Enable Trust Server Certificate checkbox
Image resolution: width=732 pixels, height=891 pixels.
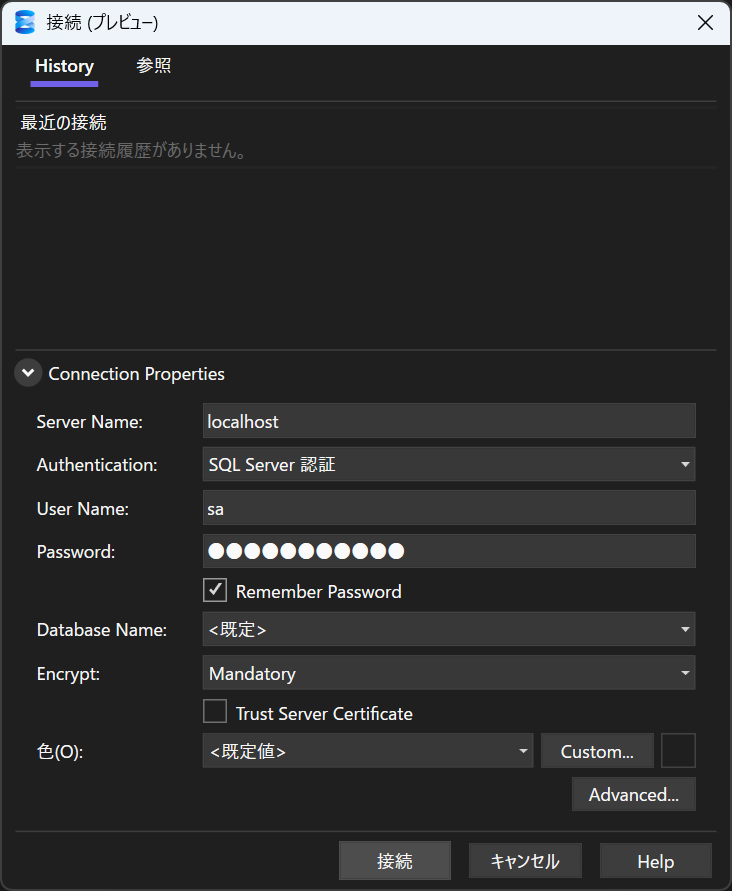[215, 712]
